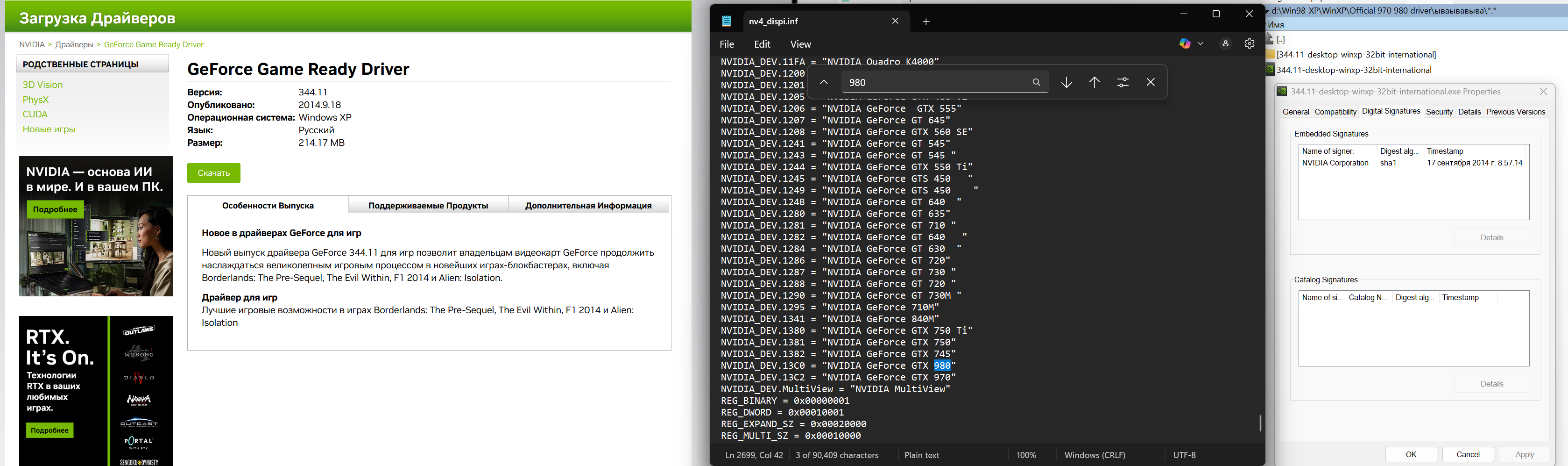The image size is (1568, 466).
Task: Open the Copilot icon in Notepad
Action: [x=1185, y=44]
